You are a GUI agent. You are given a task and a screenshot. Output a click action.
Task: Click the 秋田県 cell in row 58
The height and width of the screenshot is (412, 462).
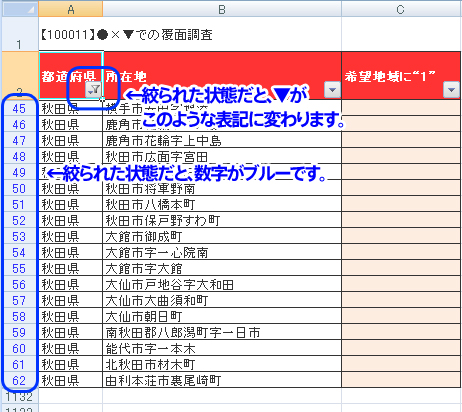click(71, 316)
